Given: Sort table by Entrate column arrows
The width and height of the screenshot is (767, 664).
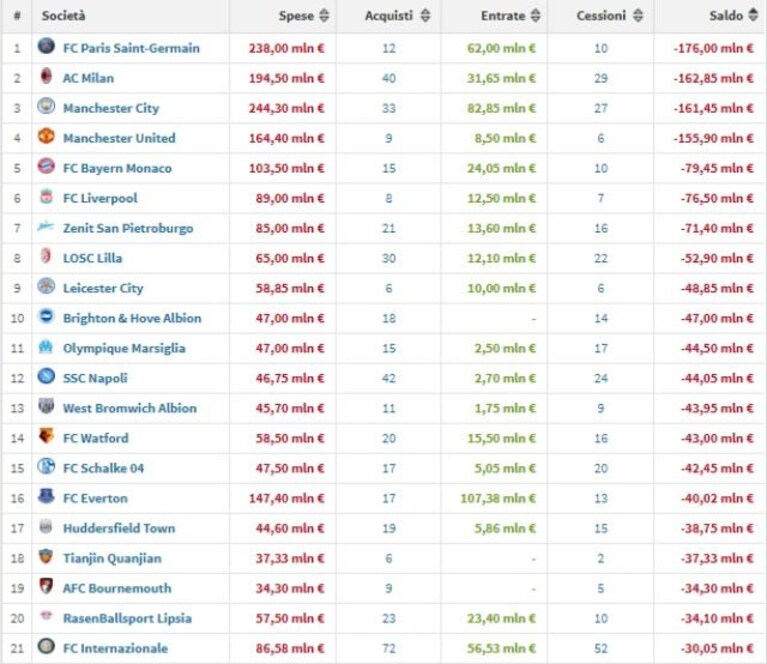Looking at the screenshot, I should 536,16.
